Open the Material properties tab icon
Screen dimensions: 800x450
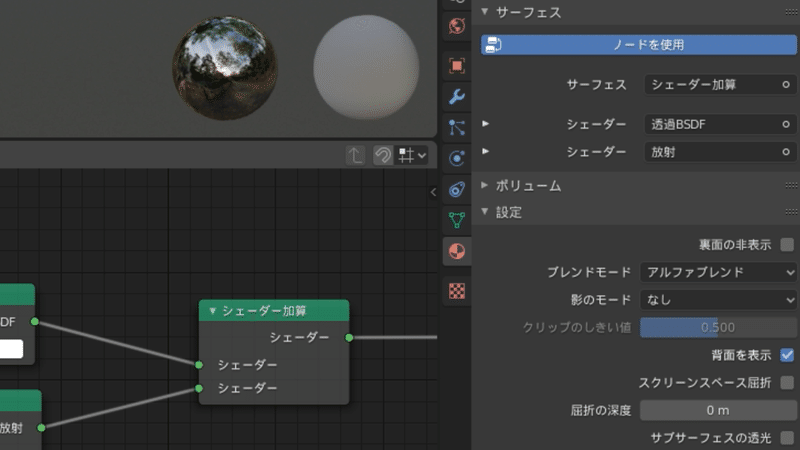[x=457, y=251]
